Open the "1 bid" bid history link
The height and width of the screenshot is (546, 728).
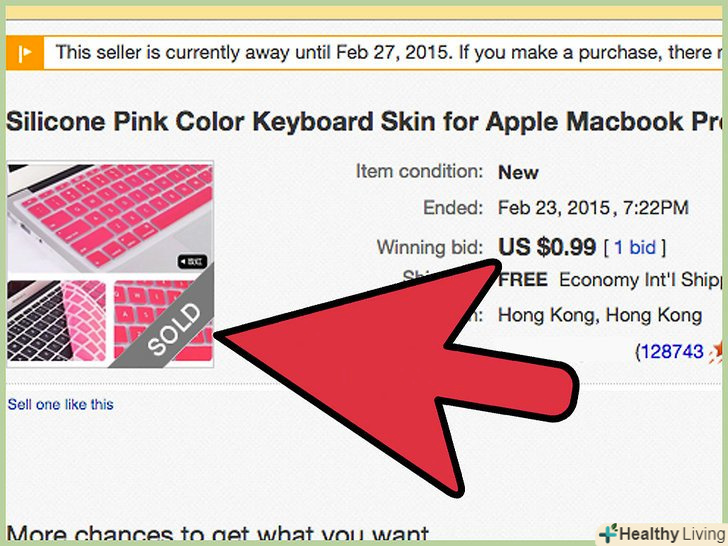(x=633, y=247)
